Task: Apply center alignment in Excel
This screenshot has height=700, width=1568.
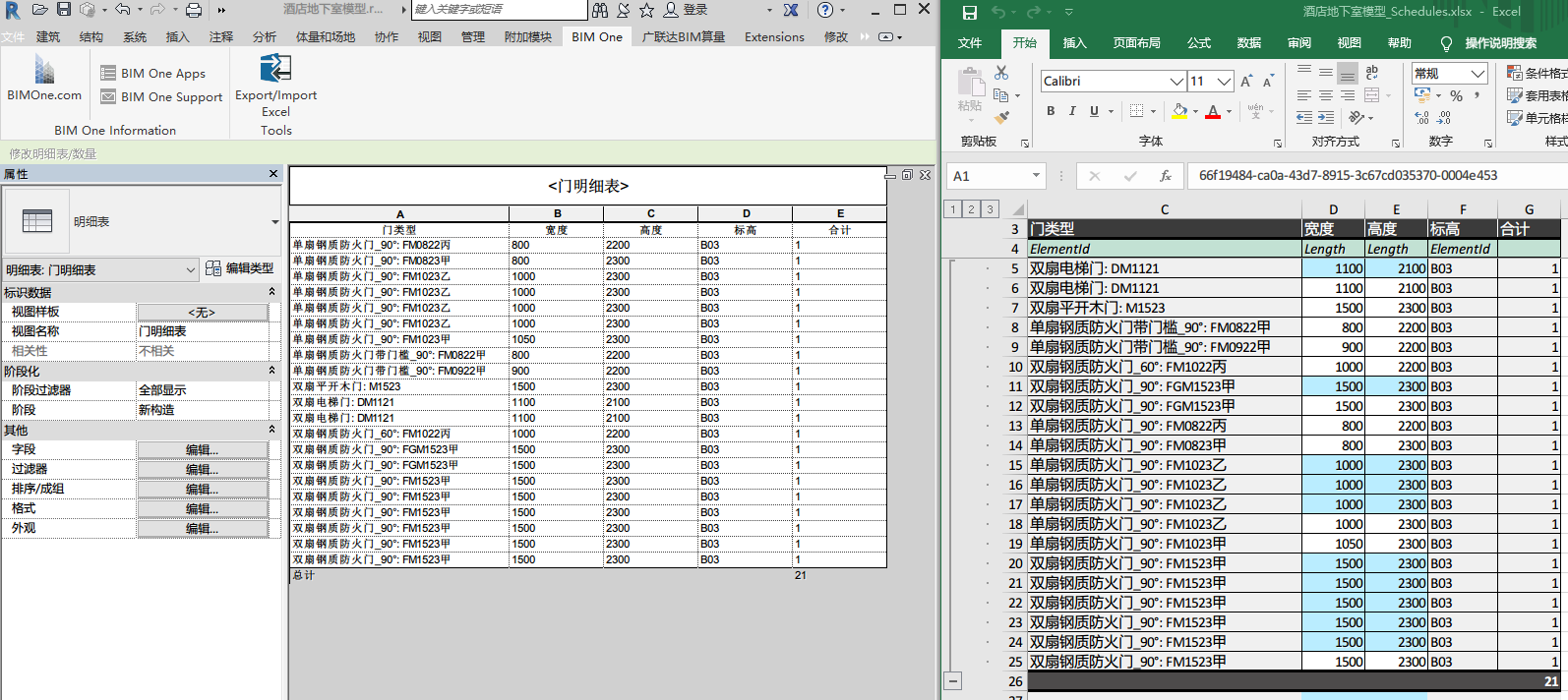Action: (x=1325, y=95)
